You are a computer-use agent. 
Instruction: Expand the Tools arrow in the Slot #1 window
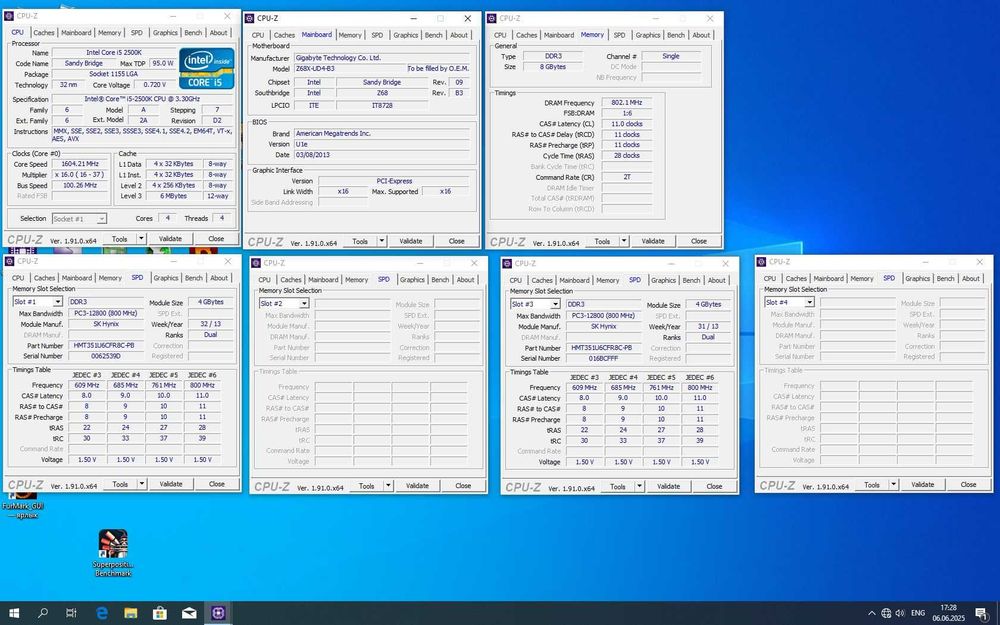pyautogui.click(x=142, y=484)
